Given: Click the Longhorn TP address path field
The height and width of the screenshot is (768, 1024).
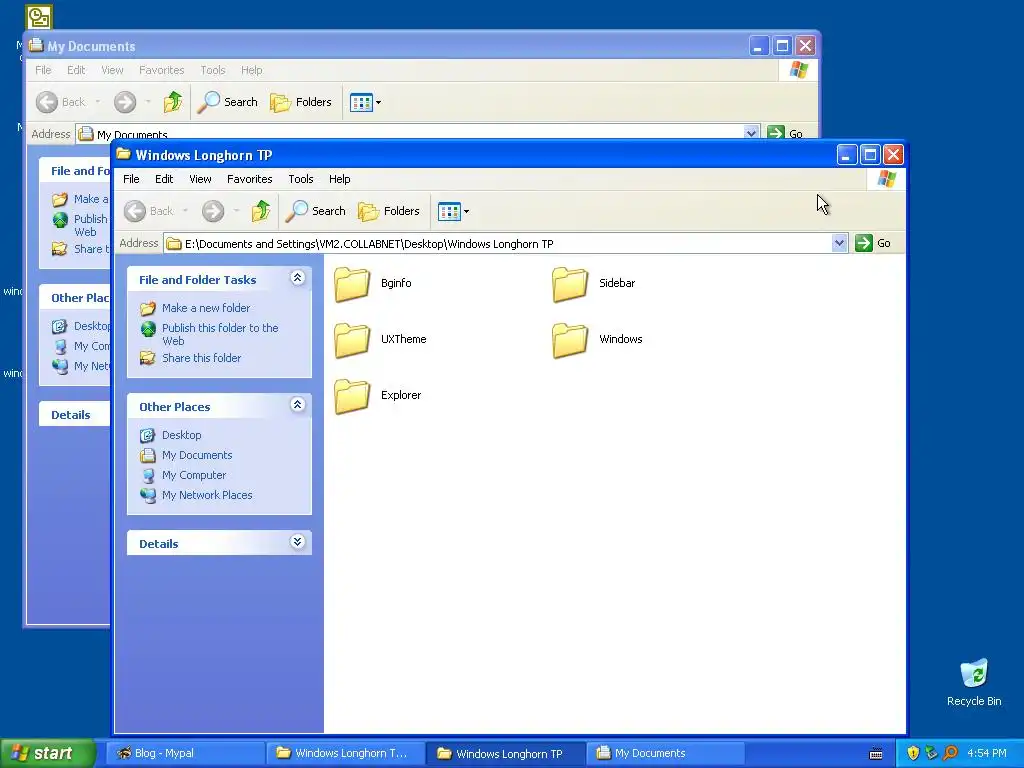Looking at the screenshot, I should [x=498, y=244].
